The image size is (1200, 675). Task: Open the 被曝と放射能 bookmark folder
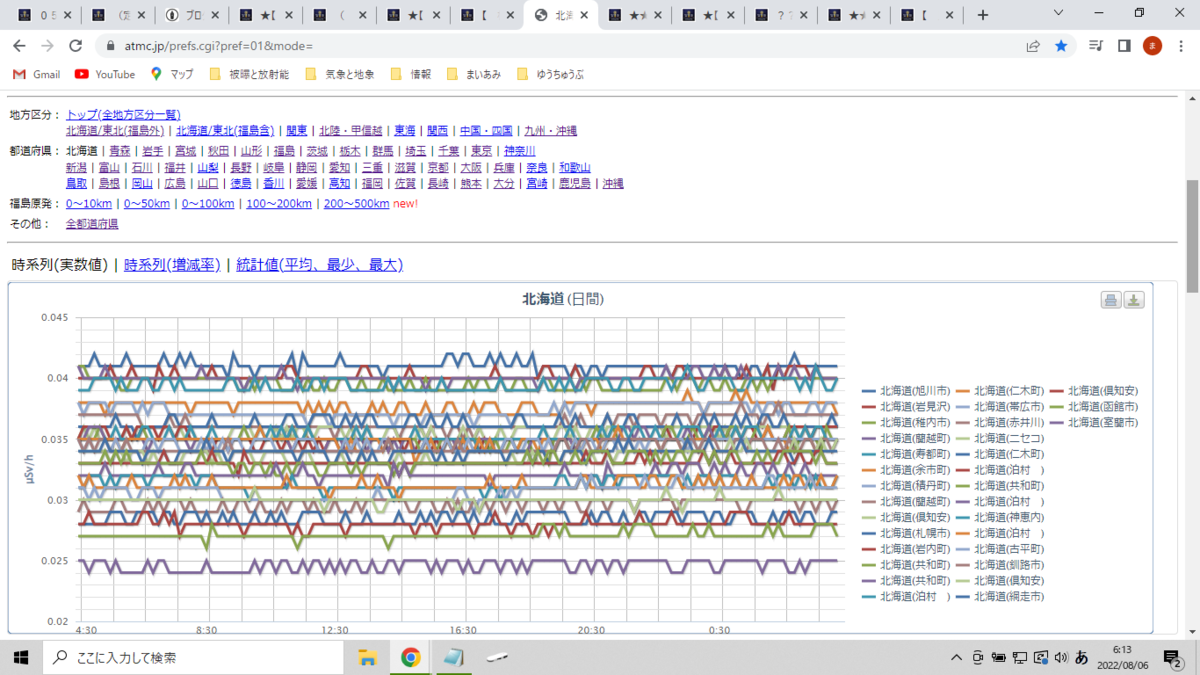tap(249, 74)
